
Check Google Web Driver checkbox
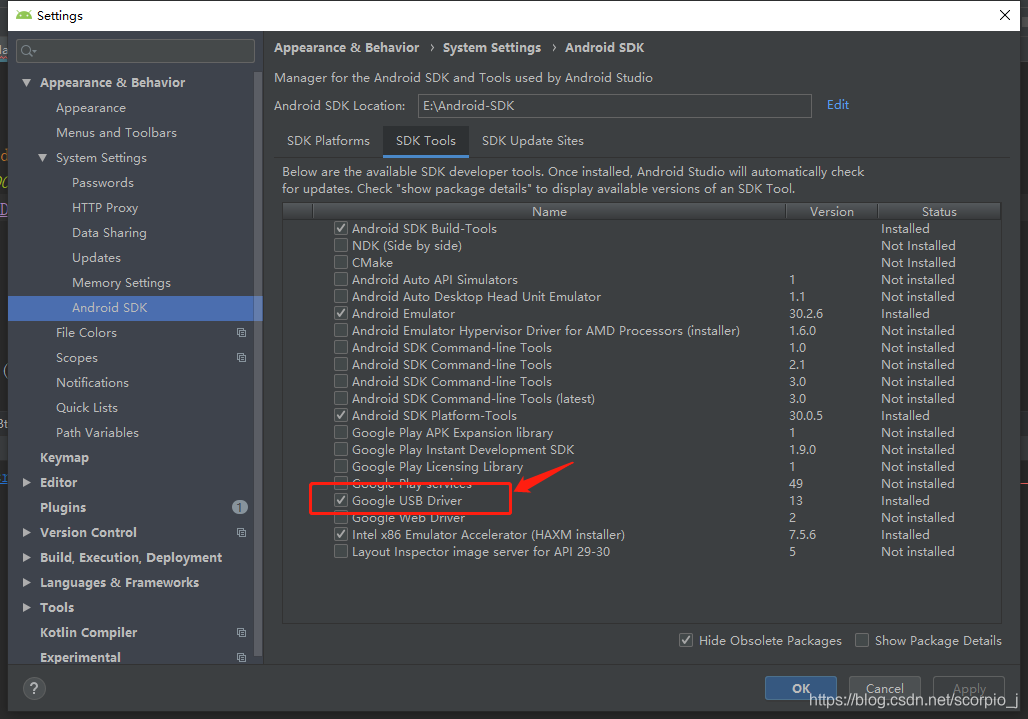click(x=341, y=517)
